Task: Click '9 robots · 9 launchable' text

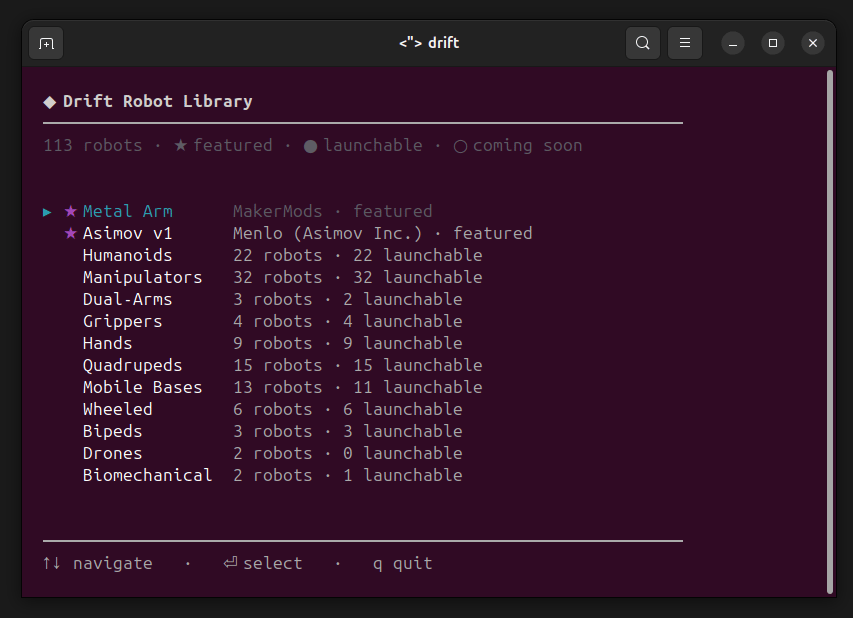Action: point(348,343)
